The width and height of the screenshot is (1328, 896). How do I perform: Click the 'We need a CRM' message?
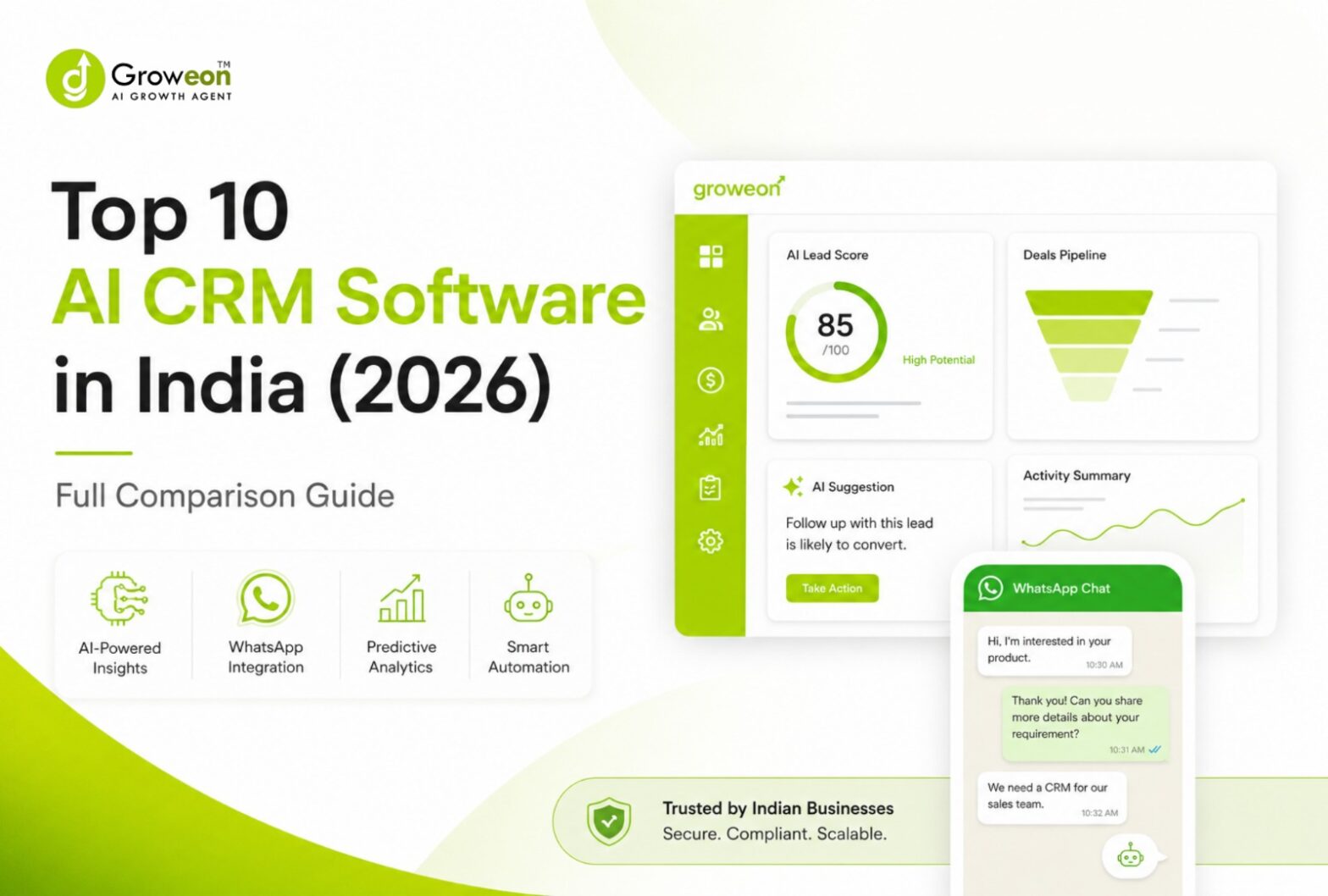click(1053, 797)
